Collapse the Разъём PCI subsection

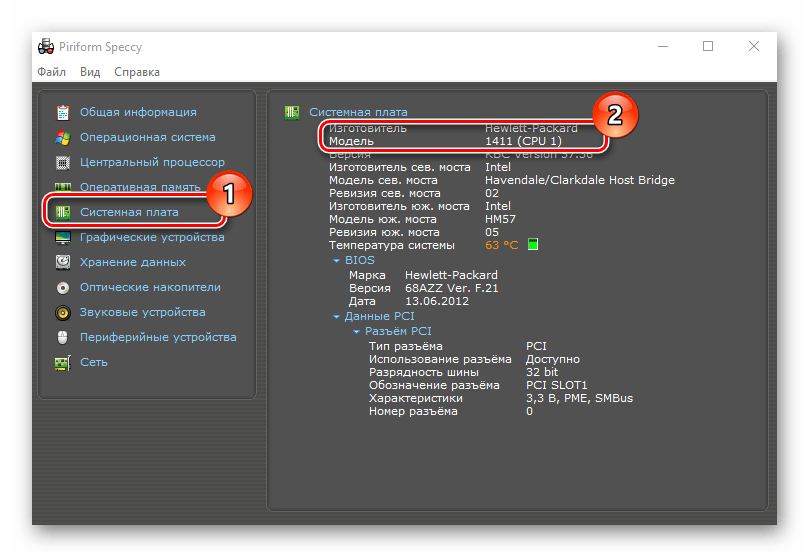pos(357,331)
